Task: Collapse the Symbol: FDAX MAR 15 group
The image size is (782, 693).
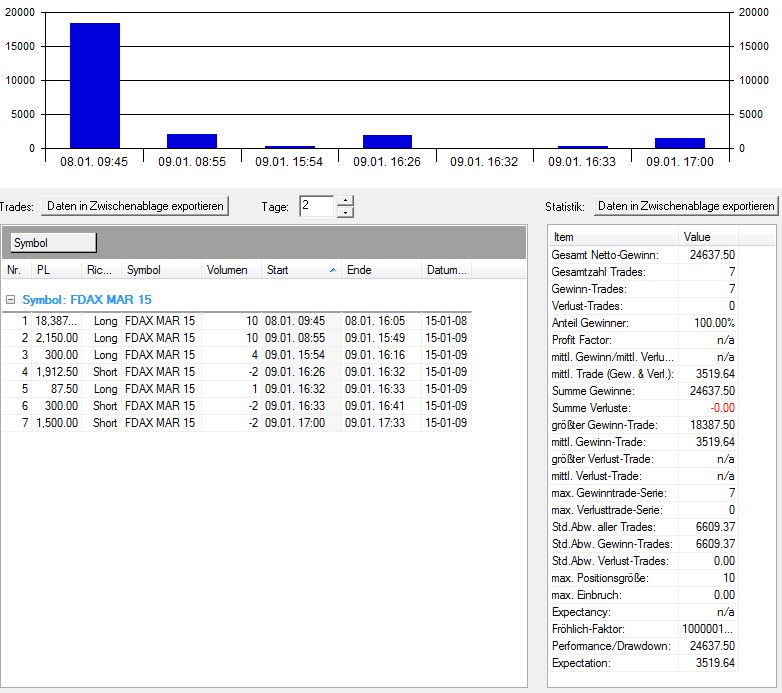Action: pos(10,300)
